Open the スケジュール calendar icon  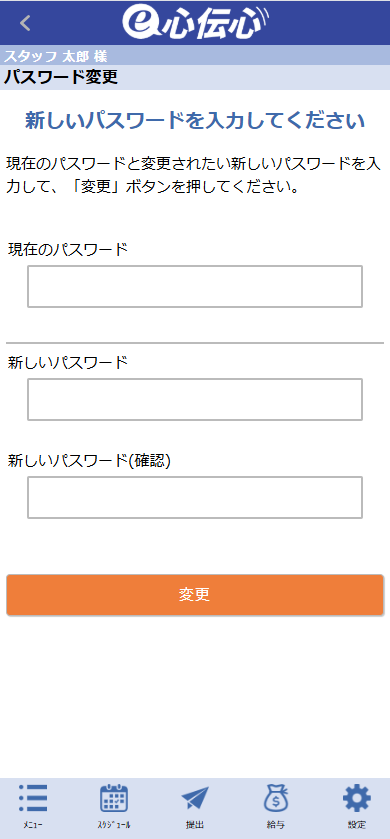pos(114,798)
